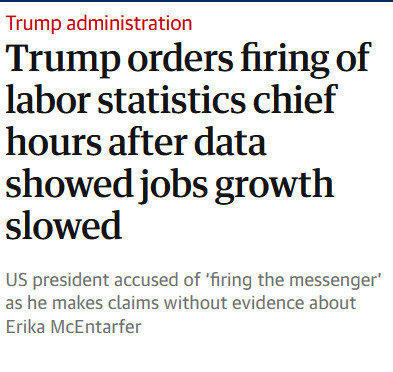
Task: Click the word 'administration' in the red section label
Action: pyautogui.click(x=129, y=23)
